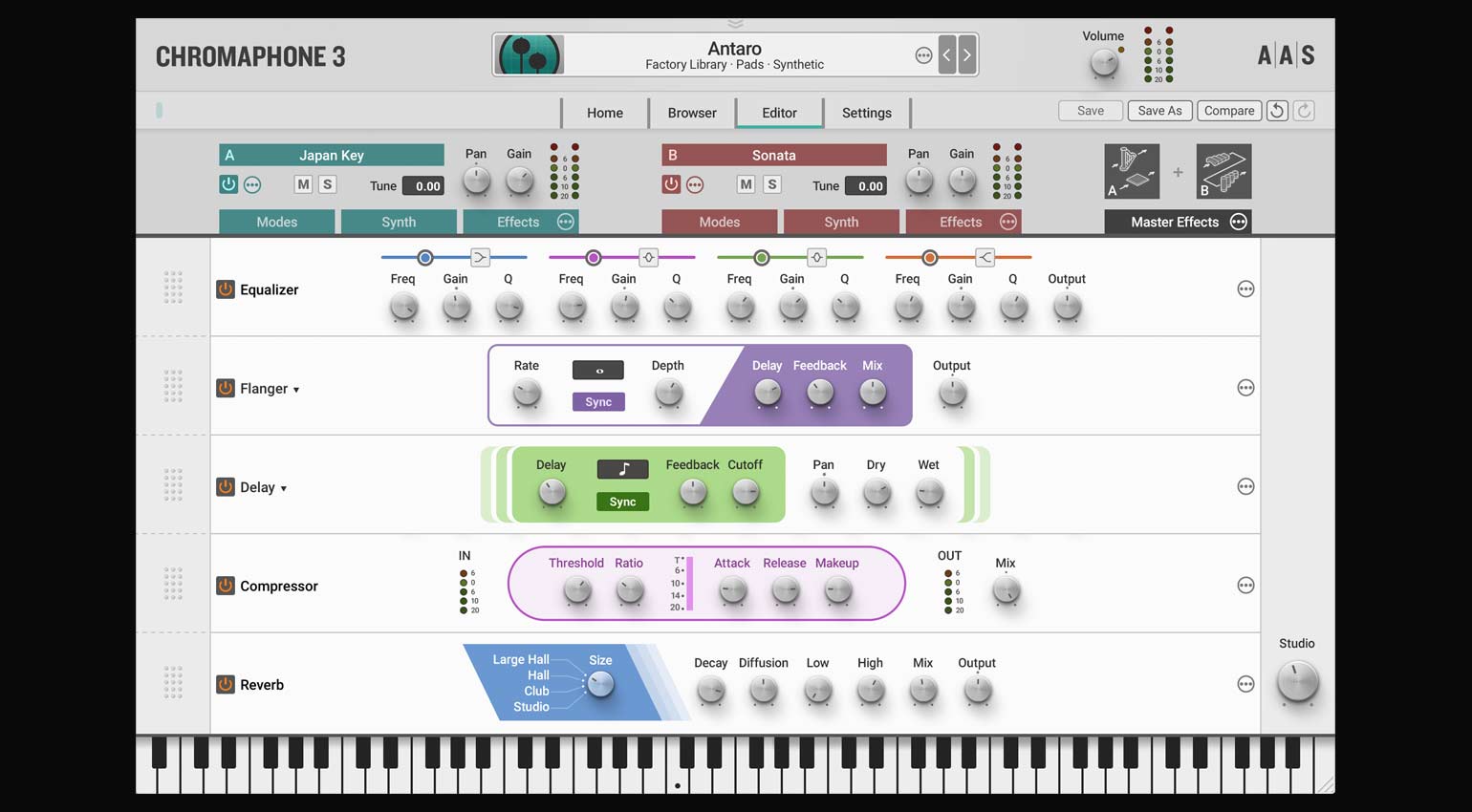Open Compressor module options menu
The width and height of the screenshot is (1472, 812).
click(1245, 585)
